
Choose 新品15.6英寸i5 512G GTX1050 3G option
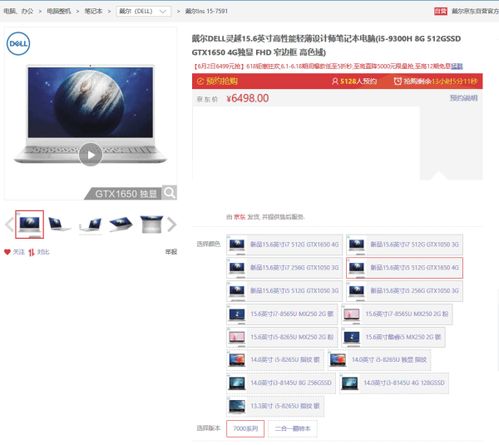284,291
